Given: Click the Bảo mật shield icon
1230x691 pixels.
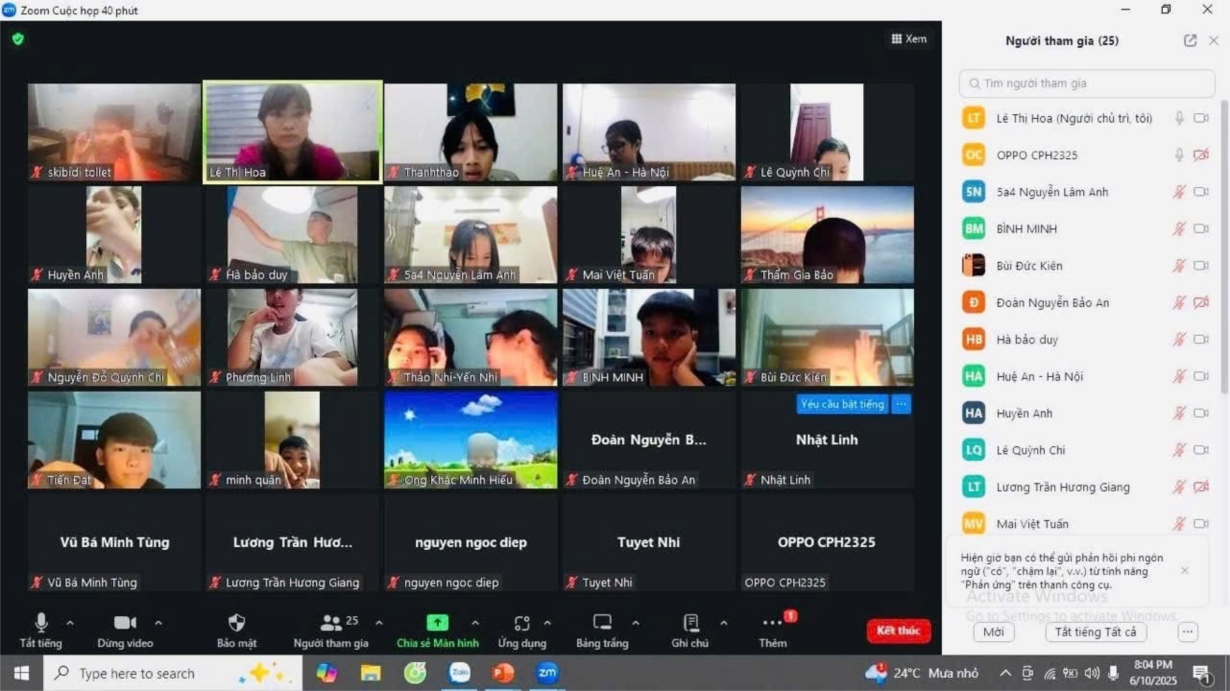Looking at the screenshot, I should [x=236, y=623].
